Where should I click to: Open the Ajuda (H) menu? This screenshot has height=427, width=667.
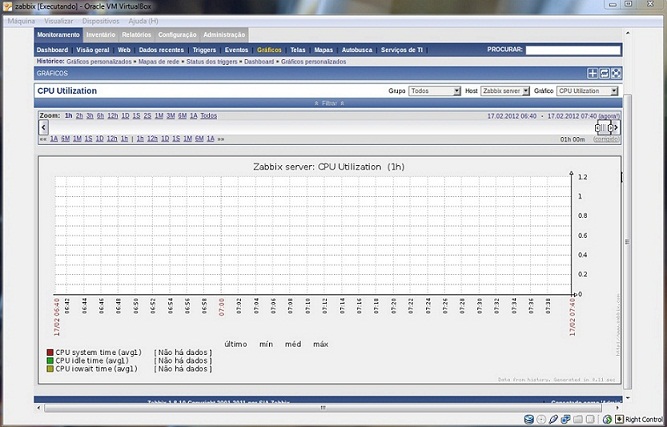point(143,21)
